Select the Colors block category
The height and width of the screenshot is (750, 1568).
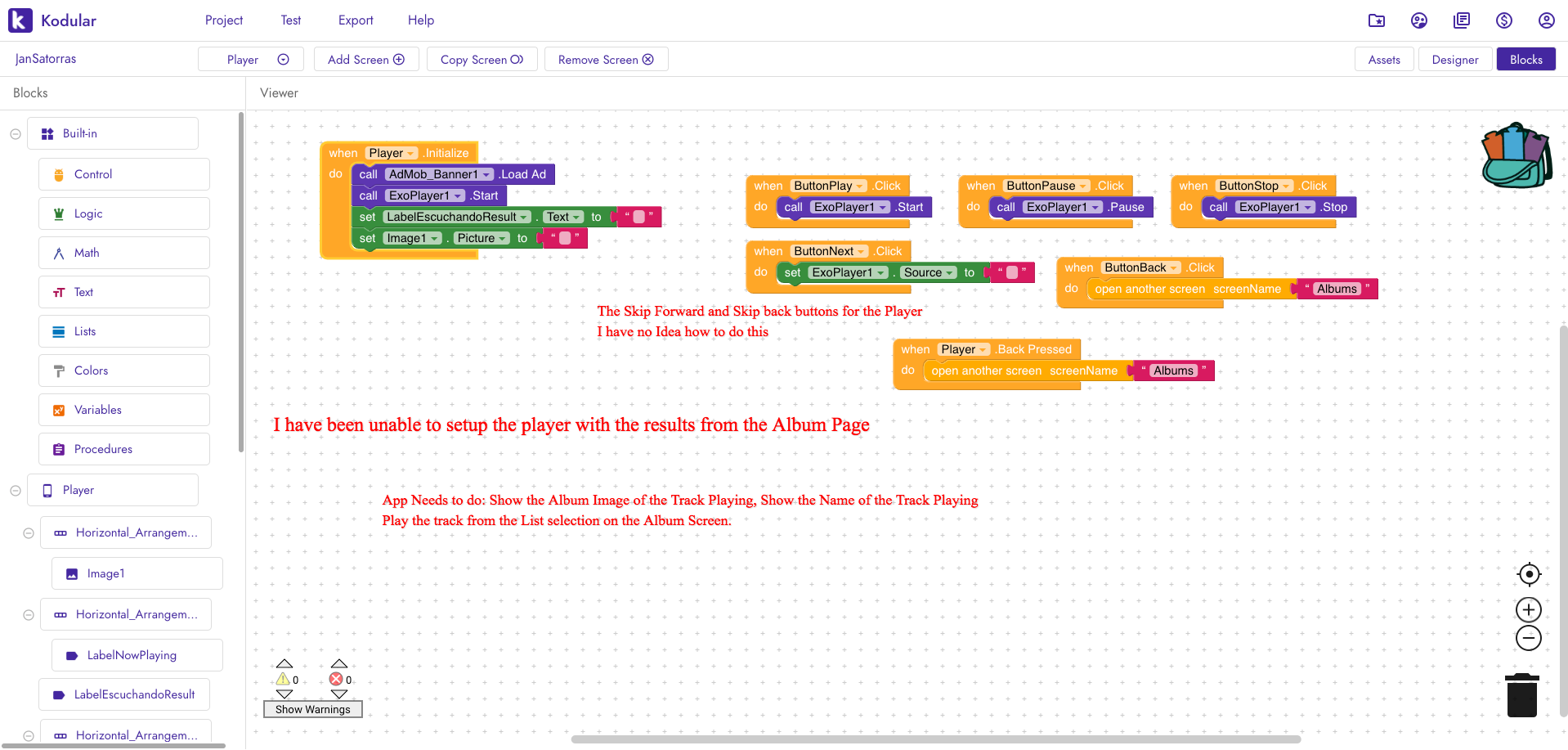[x=91, y=371]
